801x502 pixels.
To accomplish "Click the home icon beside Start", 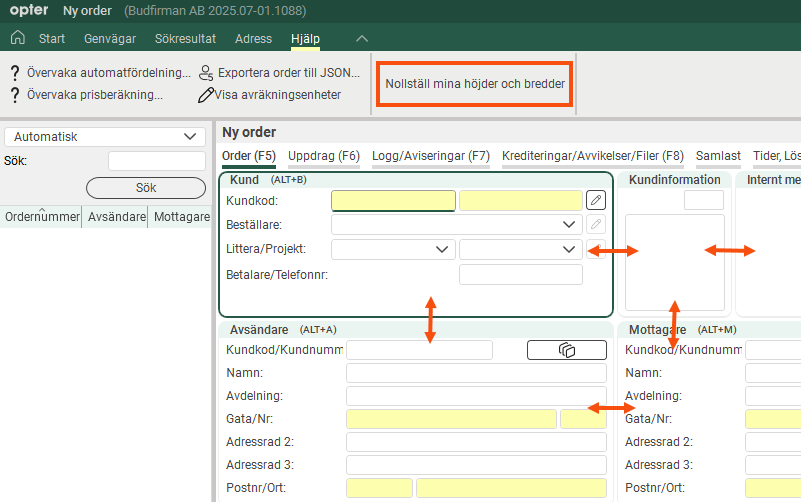I will click(17, 38).
